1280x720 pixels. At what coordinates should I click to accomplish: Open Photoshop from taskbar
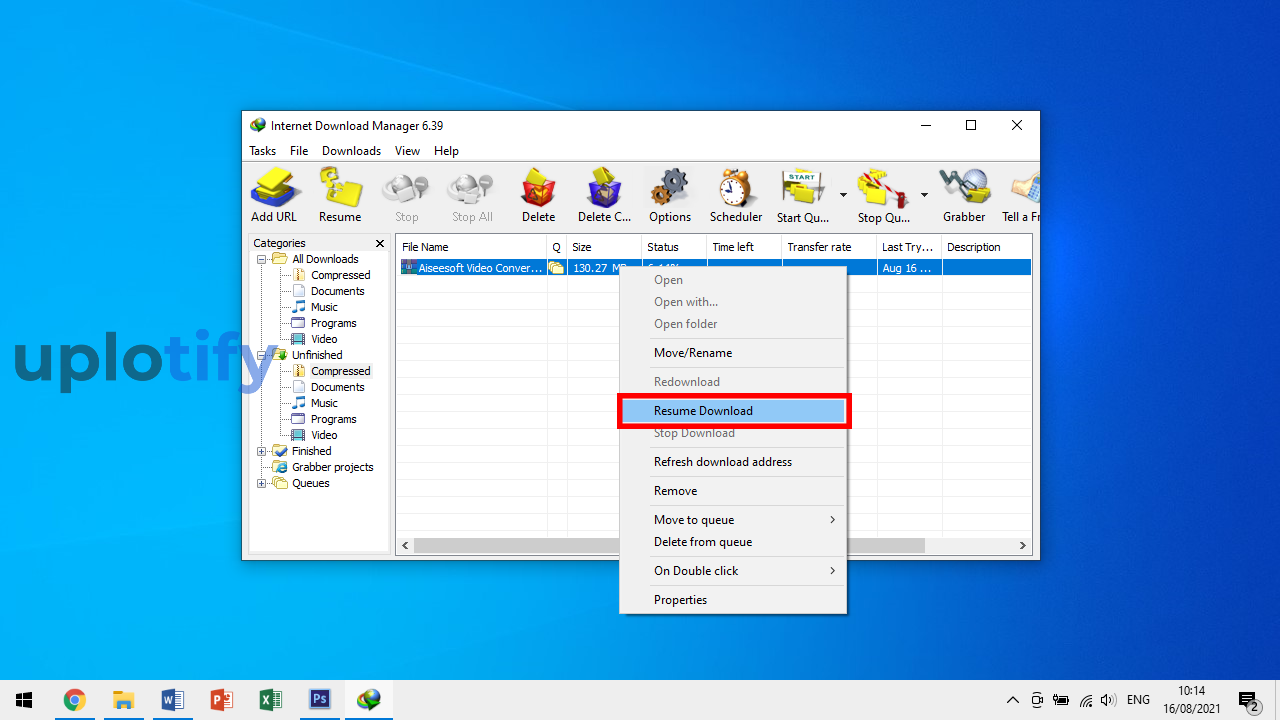tap(320, 700)
